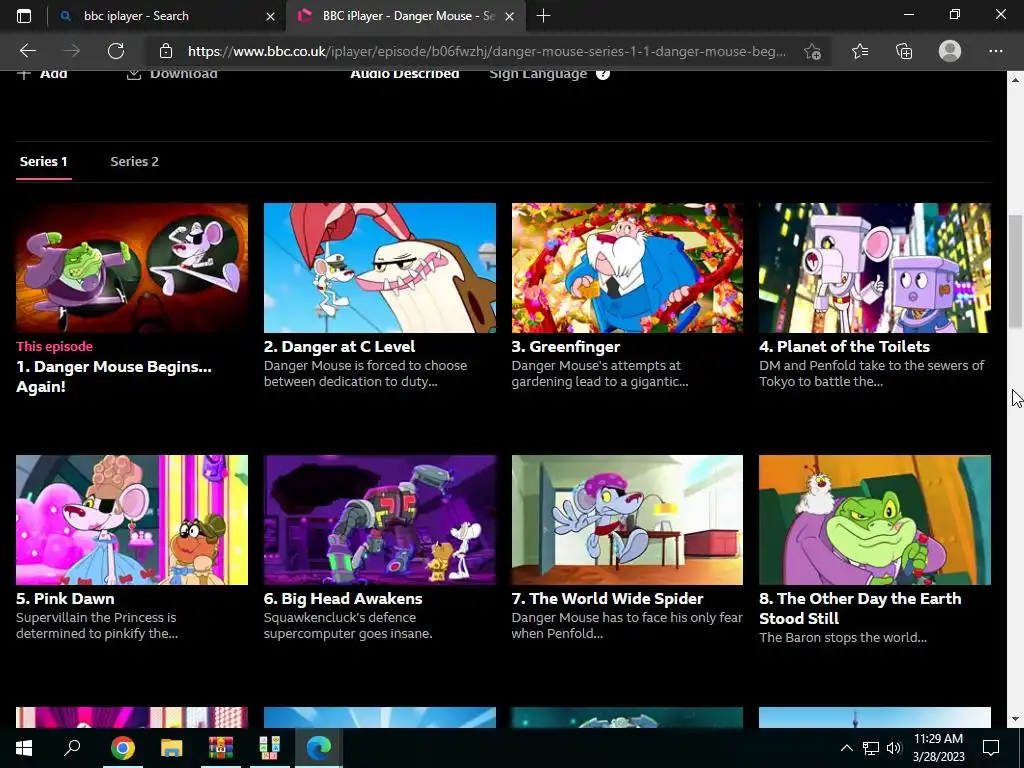Open the Favorites list
Screen dimensions: 1024x768
coord(860,51)
